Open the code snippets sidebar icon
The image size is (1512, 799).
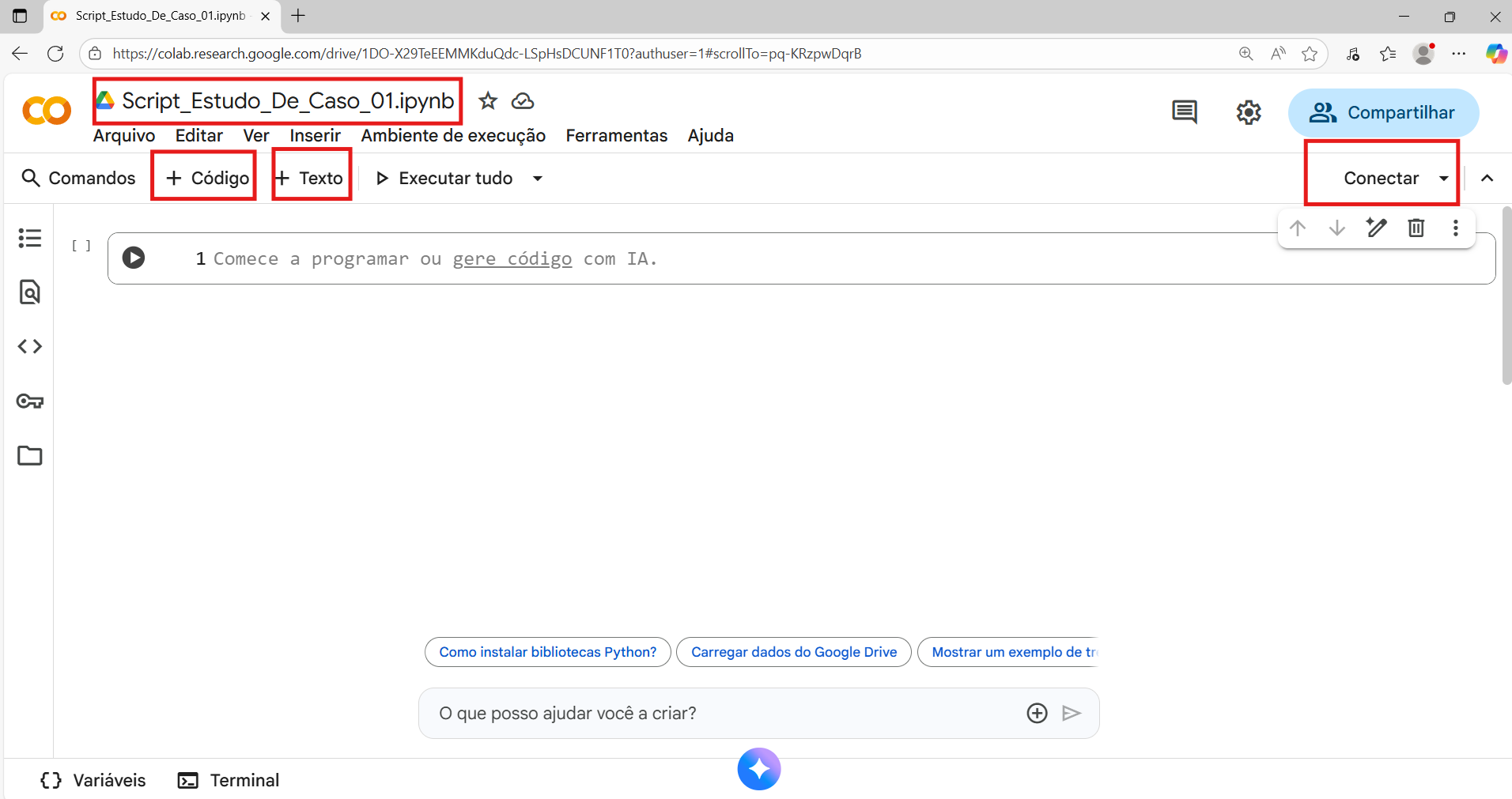(x=29, y=346)
